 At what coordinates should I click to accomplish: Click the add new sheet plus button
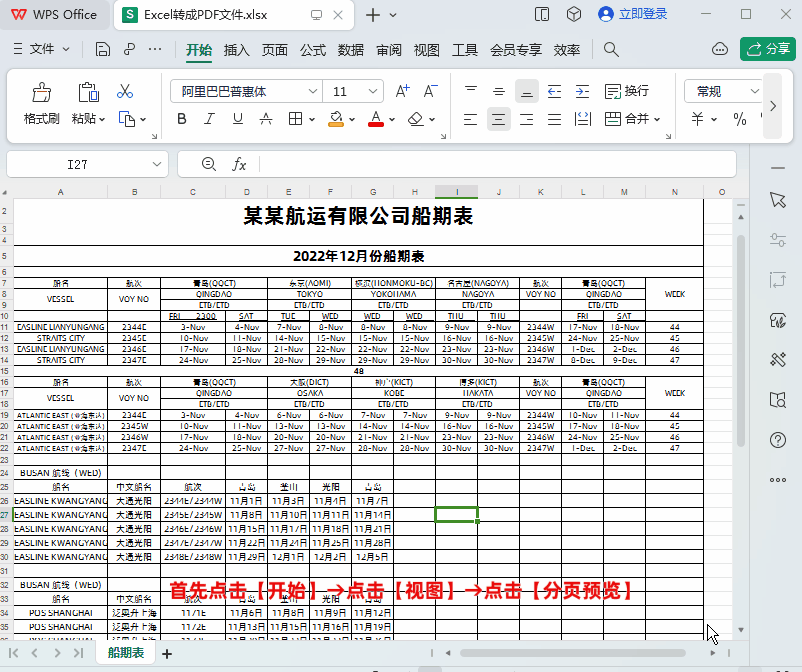[x=167, y=654]
